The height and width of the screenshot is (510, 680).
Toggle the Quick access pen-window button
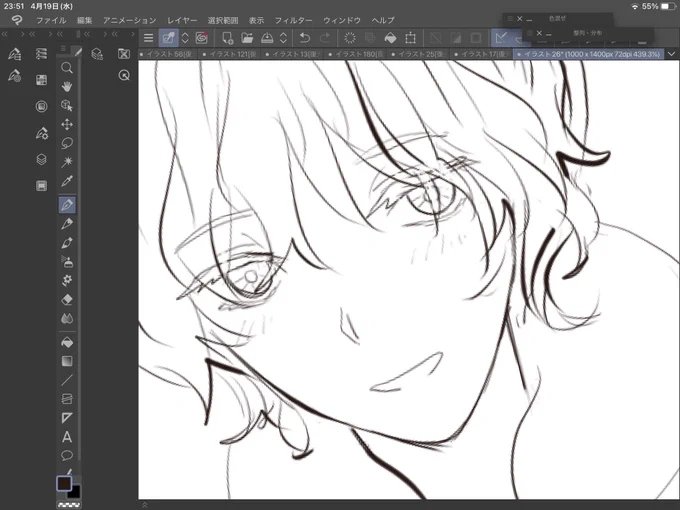168,38
